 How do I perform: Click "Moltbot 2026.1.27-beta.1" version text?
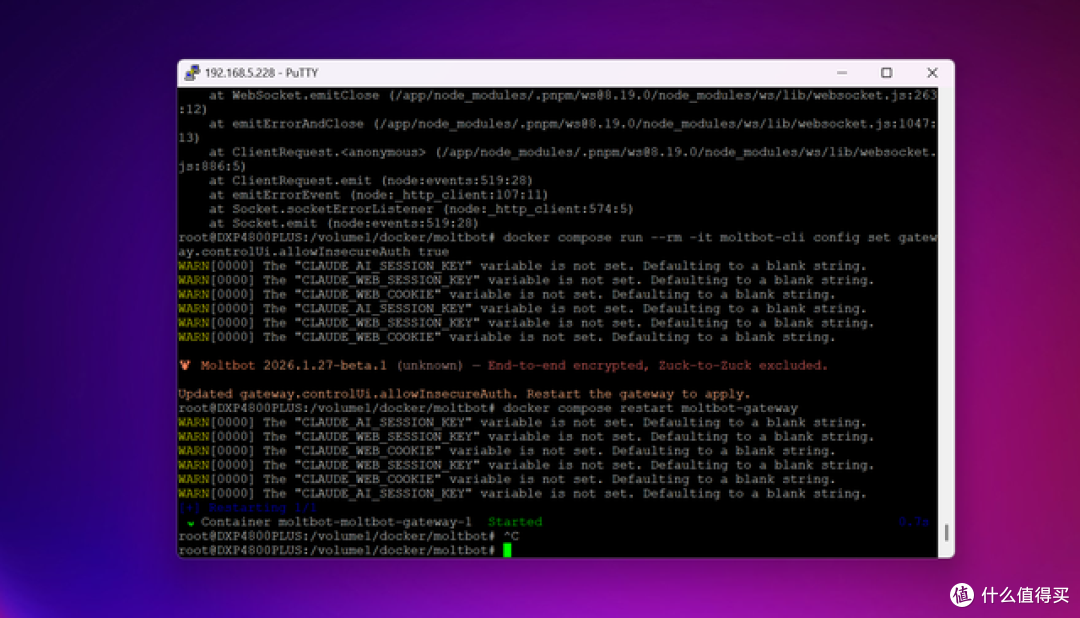pos(293,365)
